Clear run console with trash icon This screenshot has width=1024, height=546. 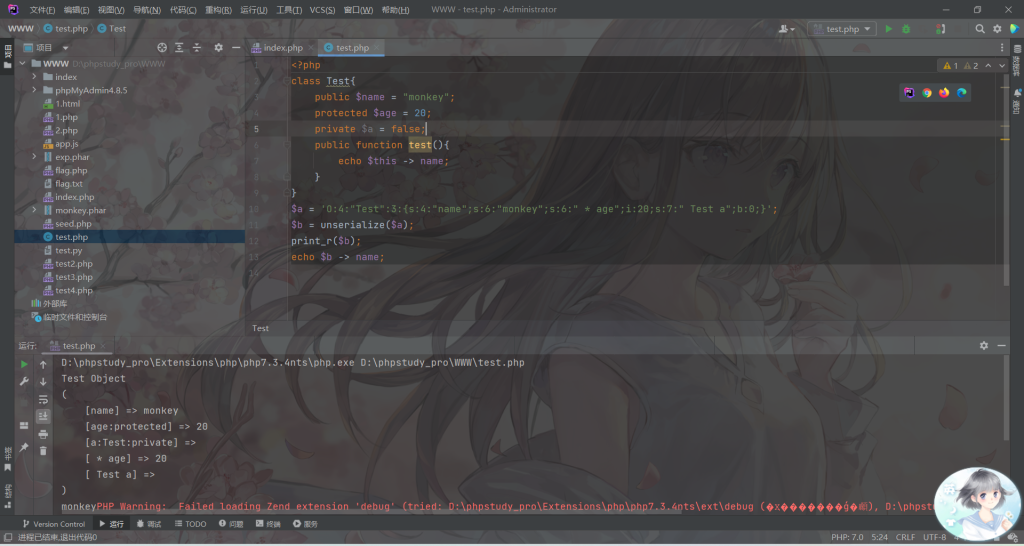pyautogui.click(x=43, y=451)
